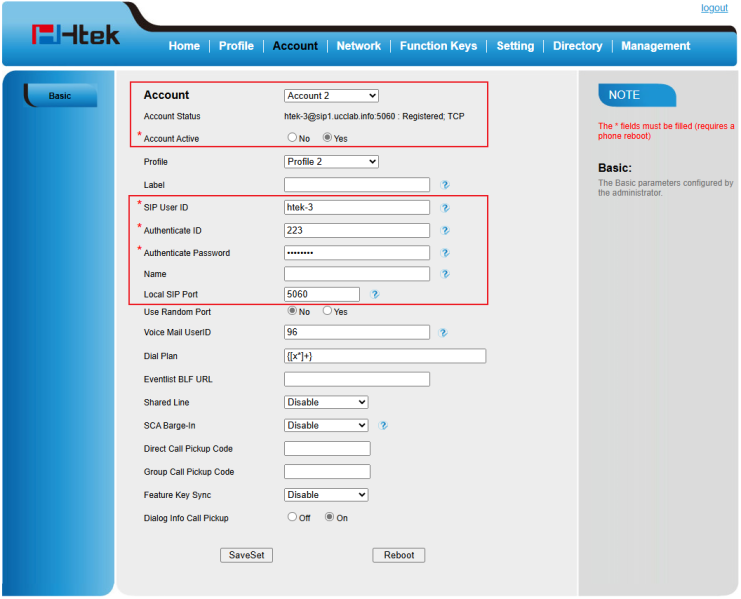Image resolution: width=741 pixels, height=599 pixels.
Task: Open help icon for Voice Mail UserID
Action: tap(442, 333)
